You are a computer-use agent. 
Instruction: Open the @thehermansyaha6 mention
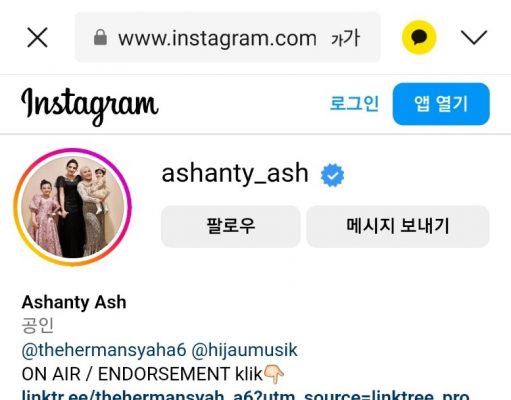(x=104, y=350)
